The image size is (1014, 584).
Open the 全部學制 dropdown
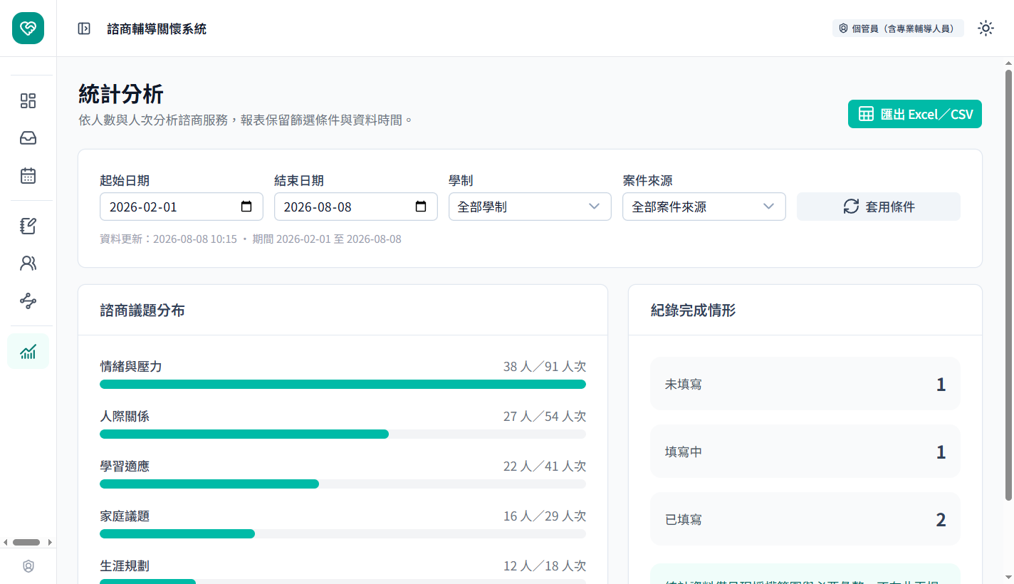tap(530, 207)
